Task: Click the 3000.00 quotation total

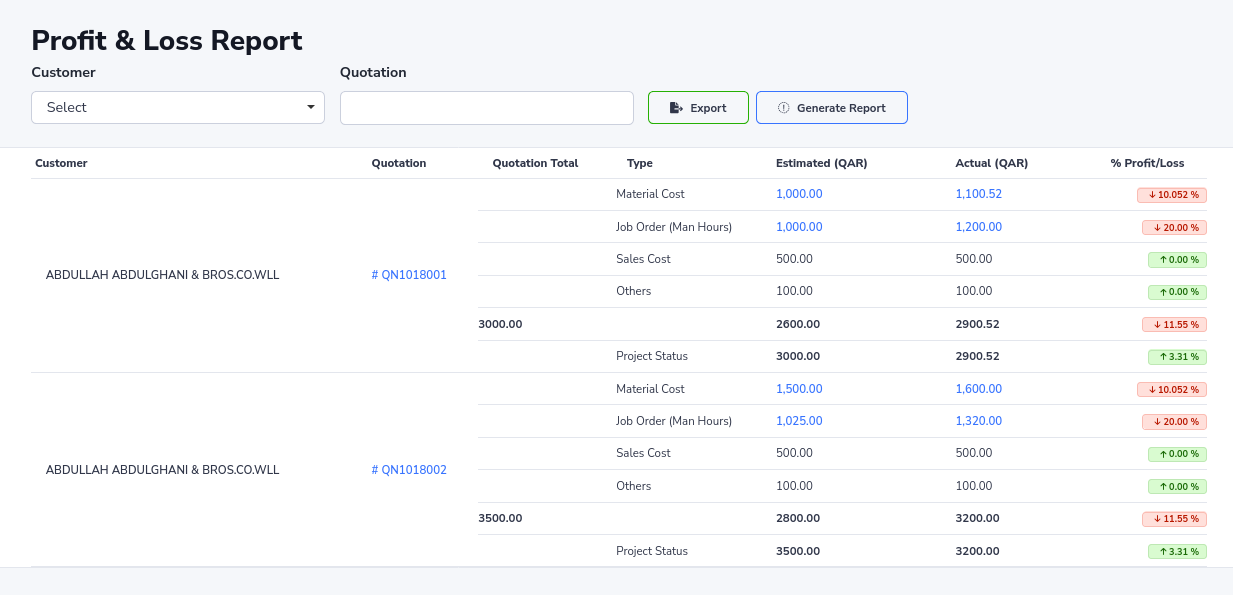Action: click(x=501, y=324)
